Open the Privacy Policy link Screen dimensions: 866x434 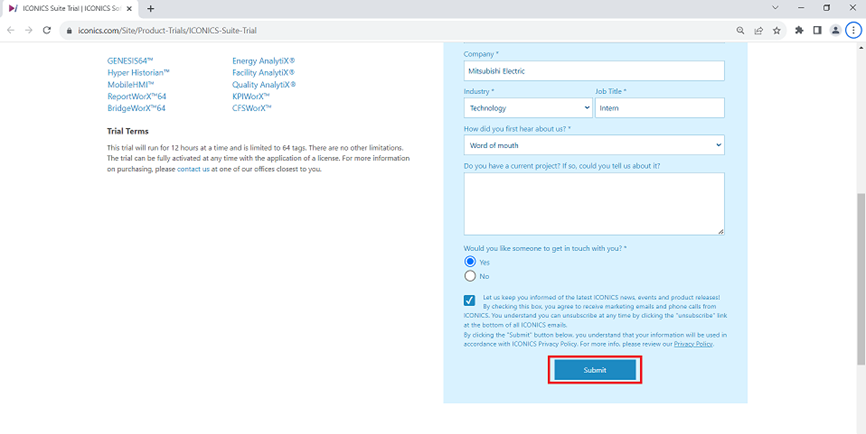pyautogui.click(x=693, y=344)
